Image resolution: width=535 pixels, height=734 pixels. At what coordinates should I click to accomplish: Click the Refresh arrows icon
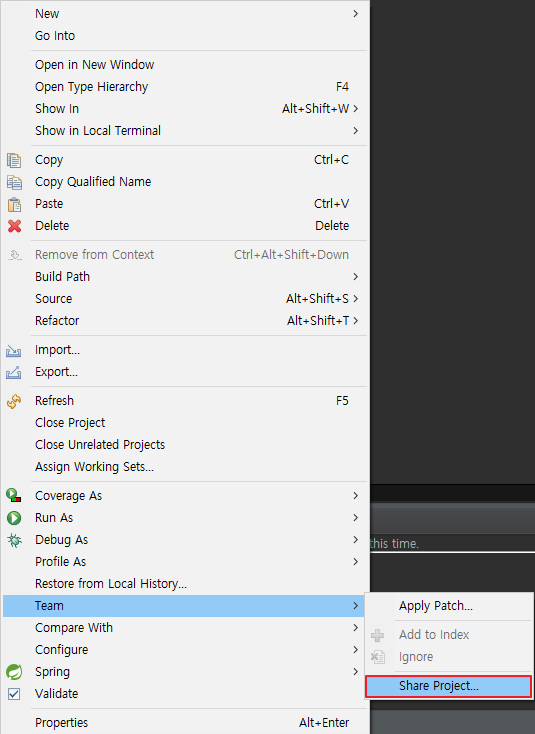[x=14, y=401]
